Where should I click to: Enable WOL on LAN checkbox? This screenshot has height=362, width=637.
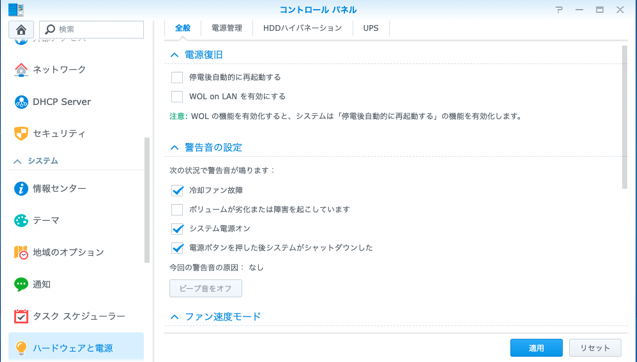click(177, 96)
